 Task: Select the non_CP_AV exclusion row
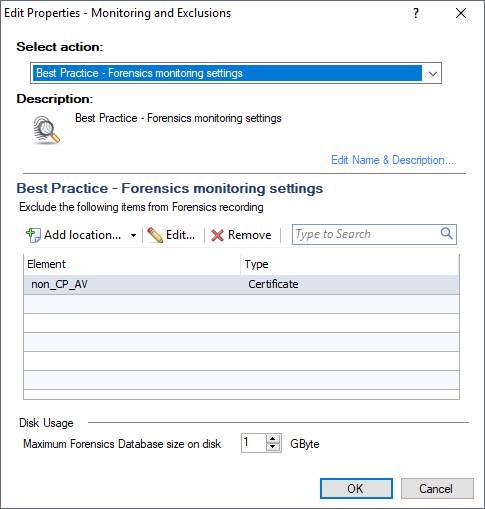tap(241, 284)
